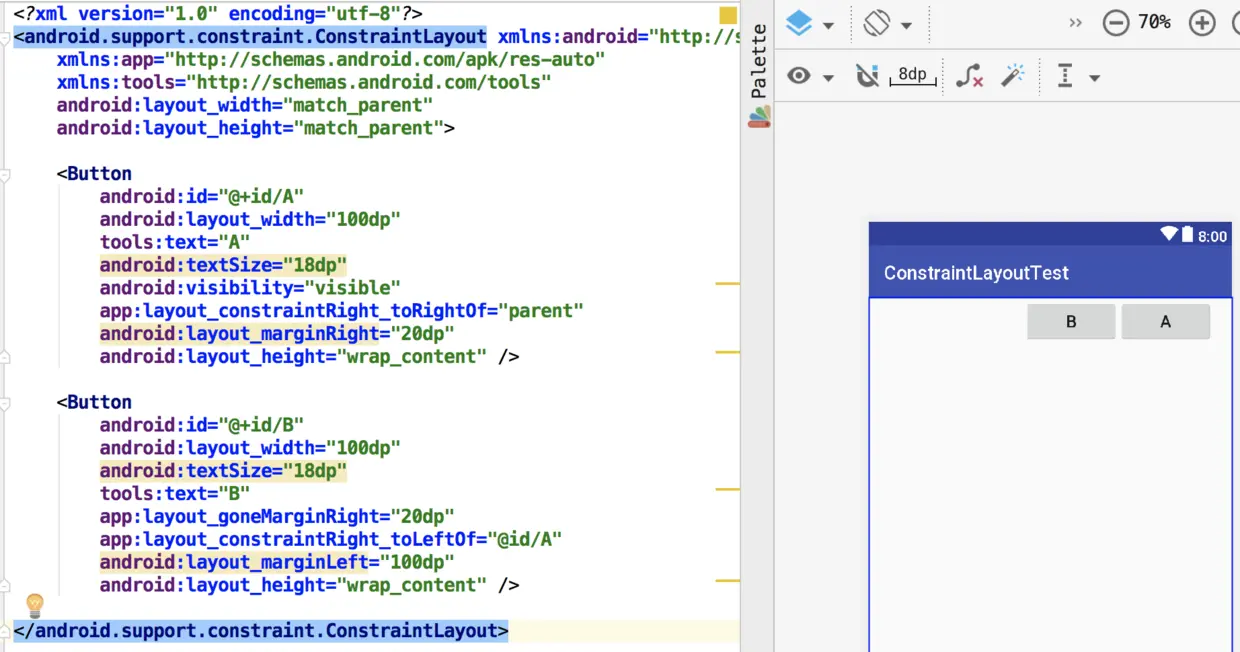Viewport: 1240px width, 652px height.
Task: Collapse the Button with id A fold marker
Action: [x=5, y=174]
